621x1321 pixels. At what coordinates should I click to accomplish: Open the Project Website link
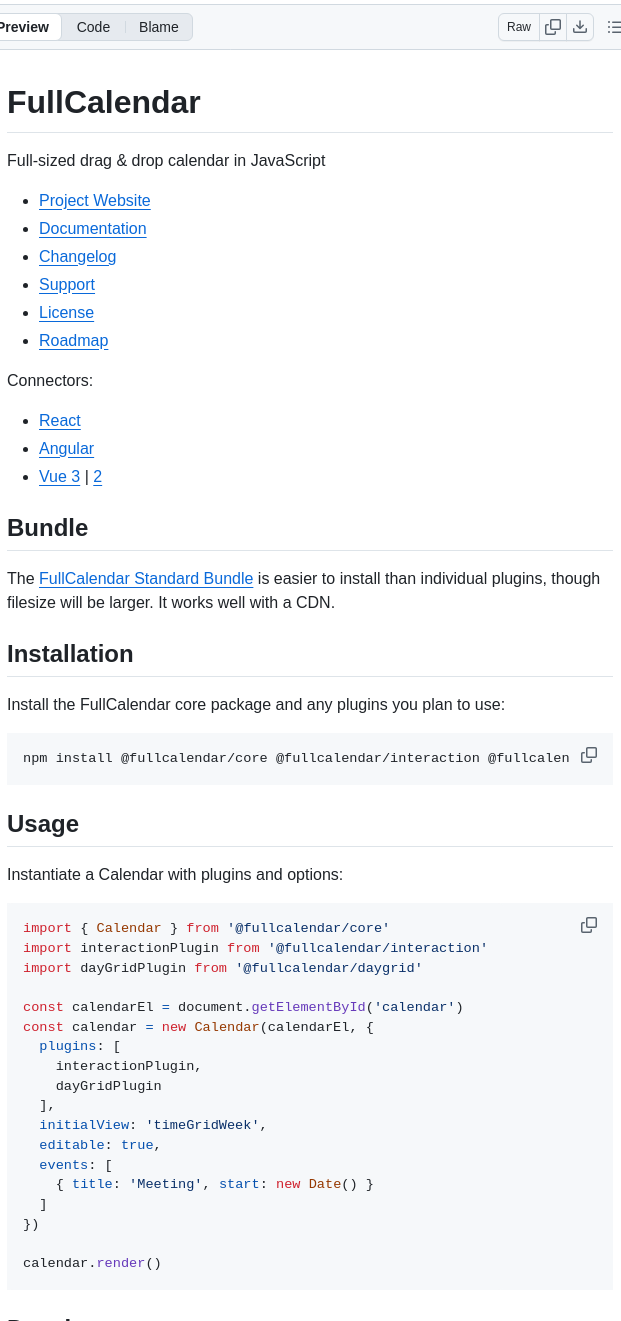click(x=95, y=201)
